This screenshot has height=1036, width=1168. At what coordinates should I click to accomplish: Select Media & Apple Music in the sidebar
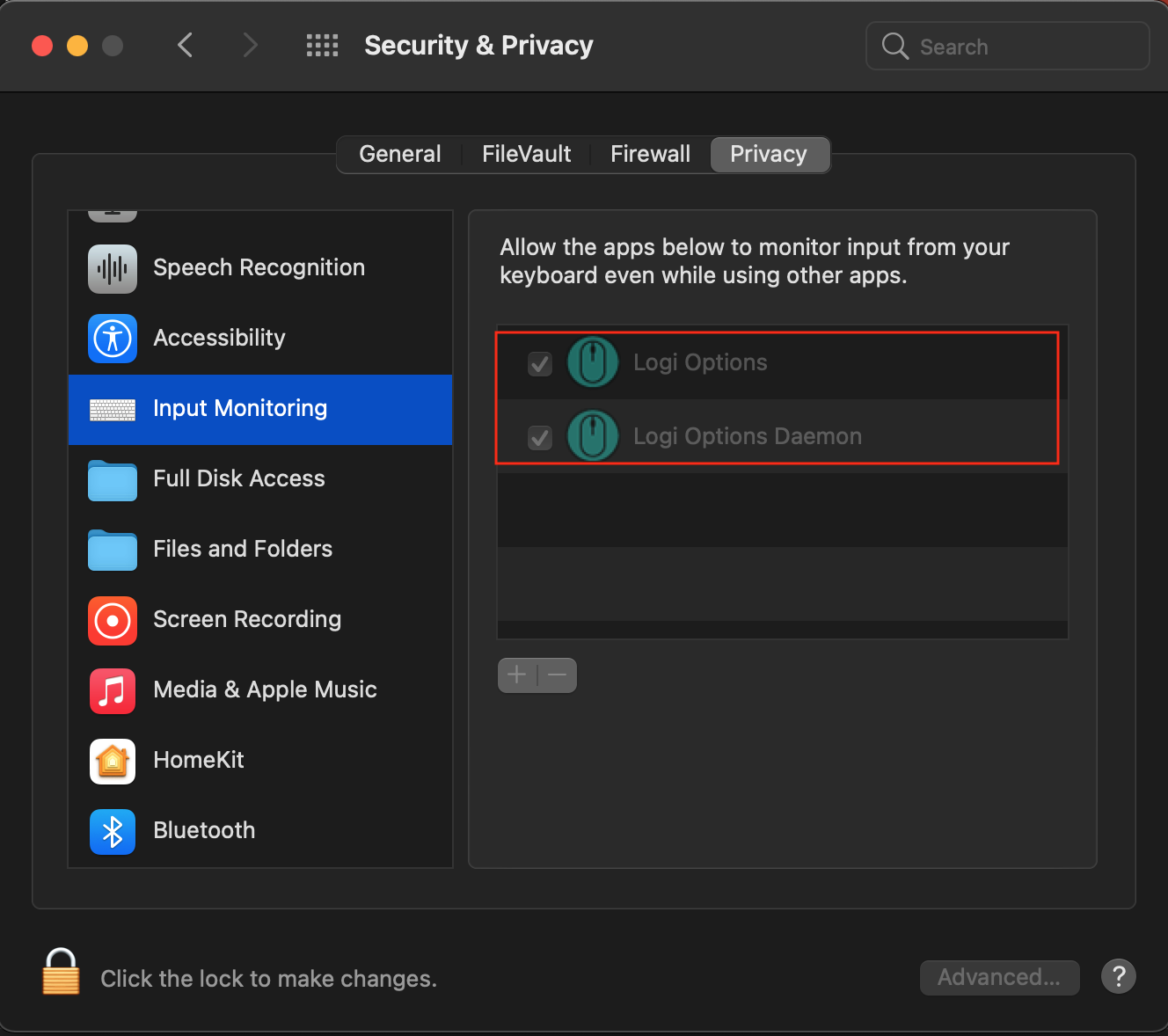pyautogui.click(x=260, y=691)
